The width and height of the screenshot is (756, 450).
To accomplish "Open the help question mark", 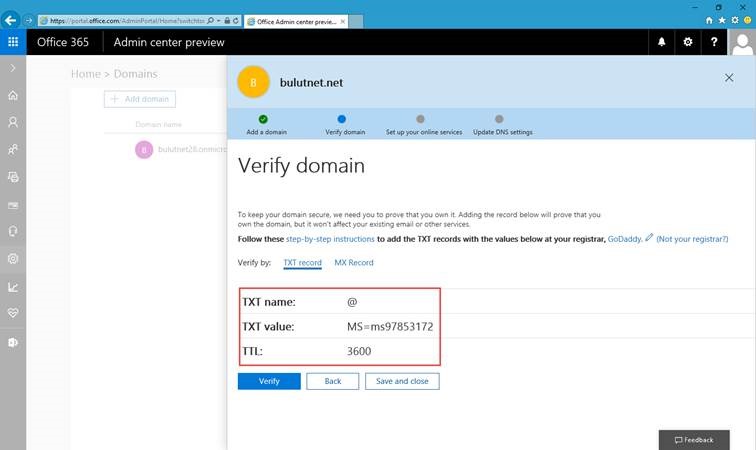I will pyautogui.click(x=714, y=42).
